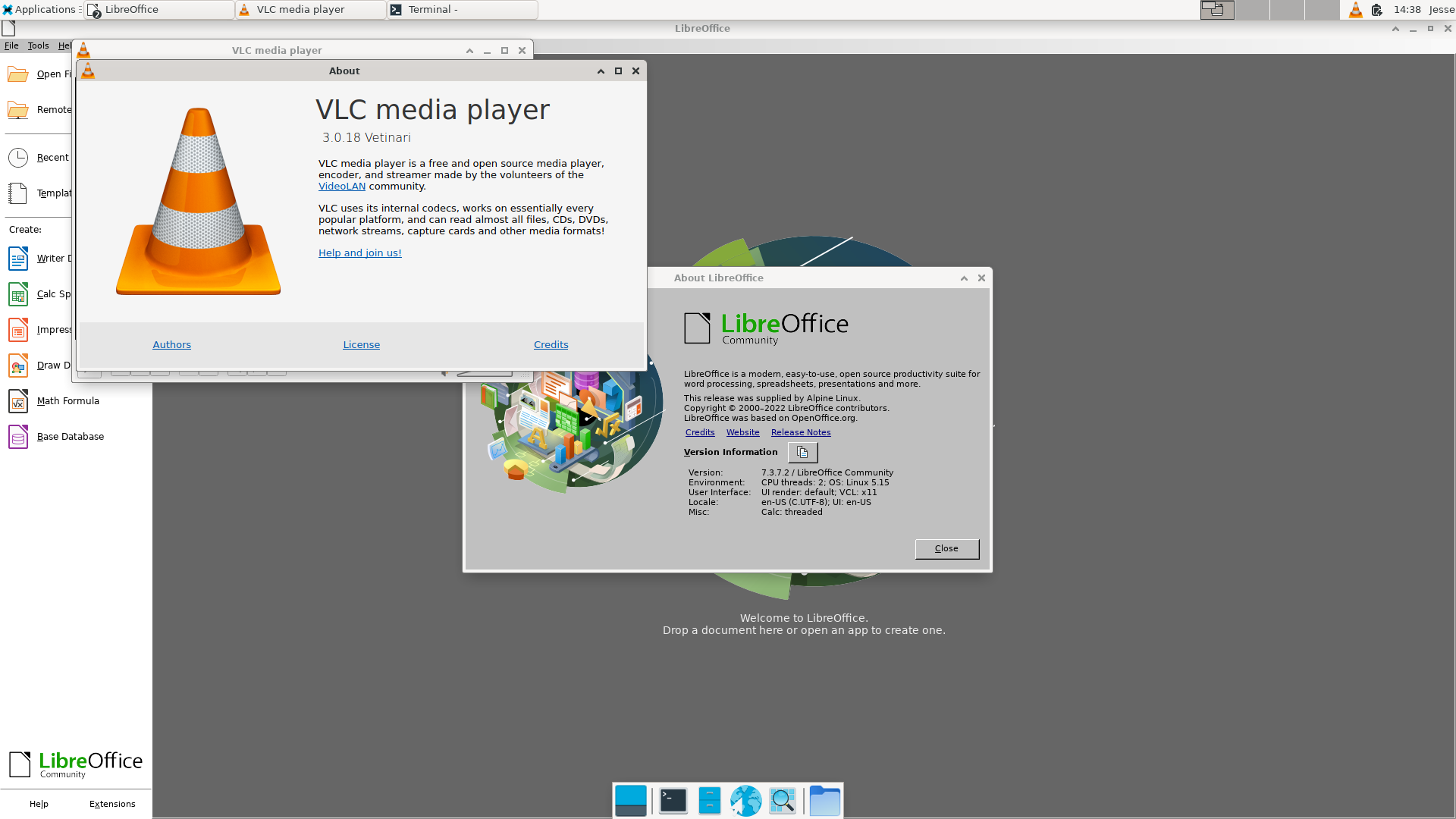Switch to LibreOffice in the top taskbar
The height and width of the screenshot is (819, 1456).
pyautogui.click(x=159, y=9)
